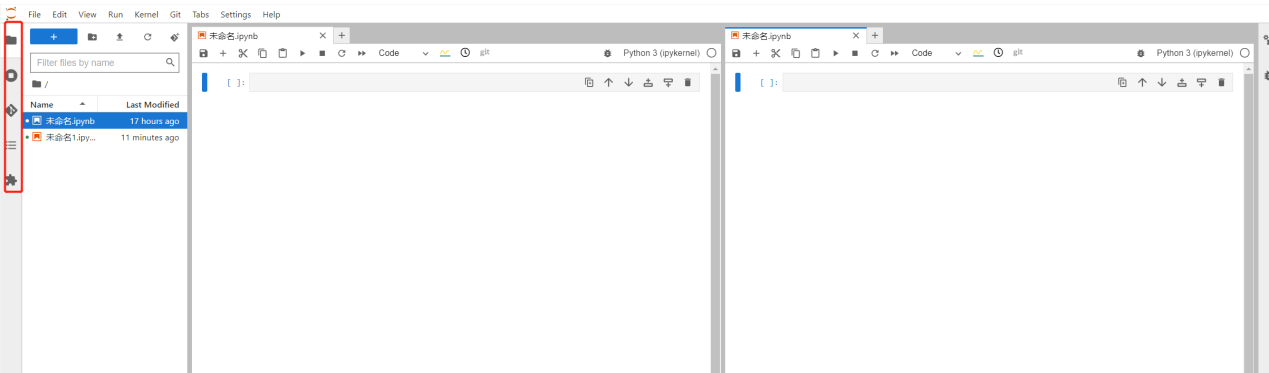This screenshot has width=1269, height=373.
Task: Open the Git sidebar panel icon
Action: [x=11, y=110]
